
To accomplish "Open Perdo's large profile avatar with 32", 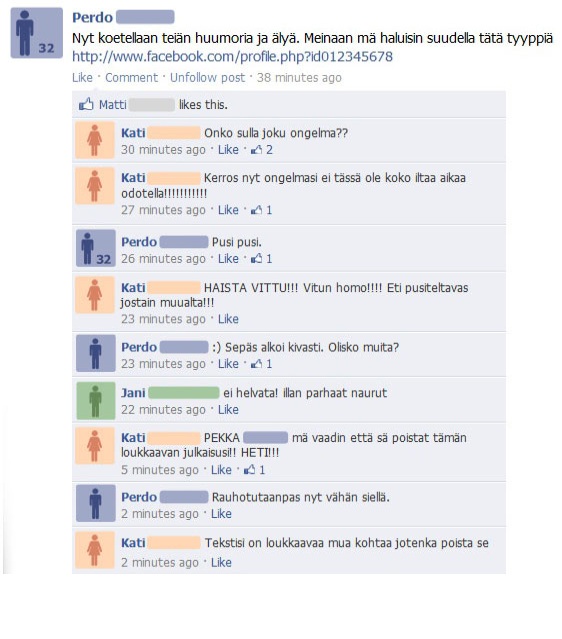I will click(36, 33).
